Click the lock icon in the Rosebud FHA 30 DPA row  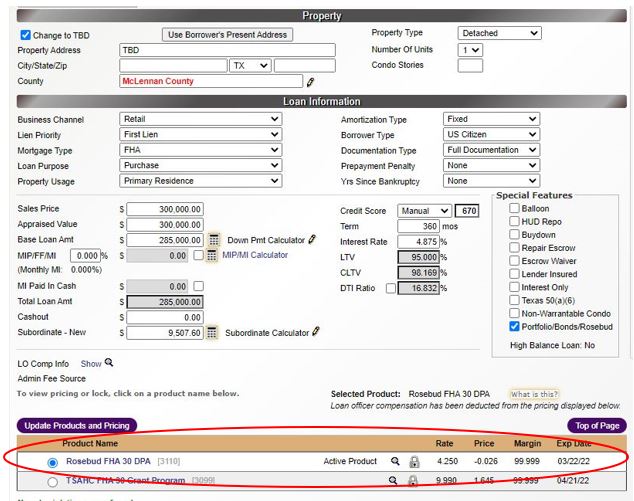[x=414, y=462]
